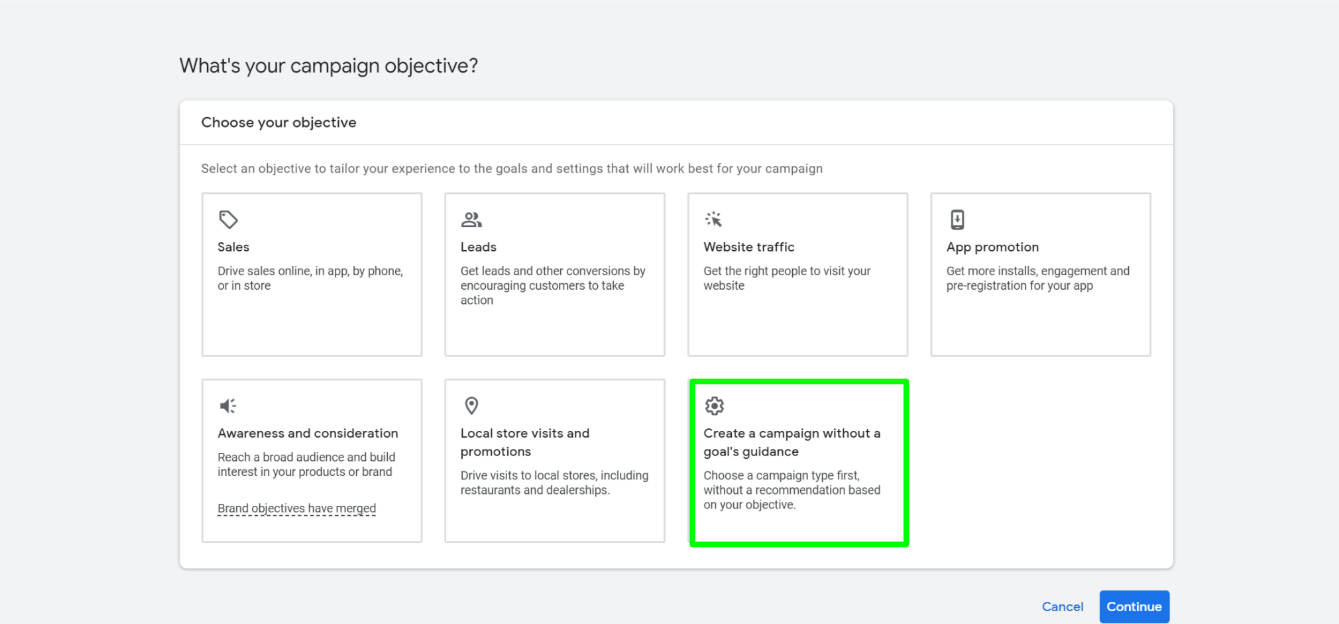Screen dimensions: 1339x624
Task: Click the price tag icon for Sales
Action: tap(228, 220)
